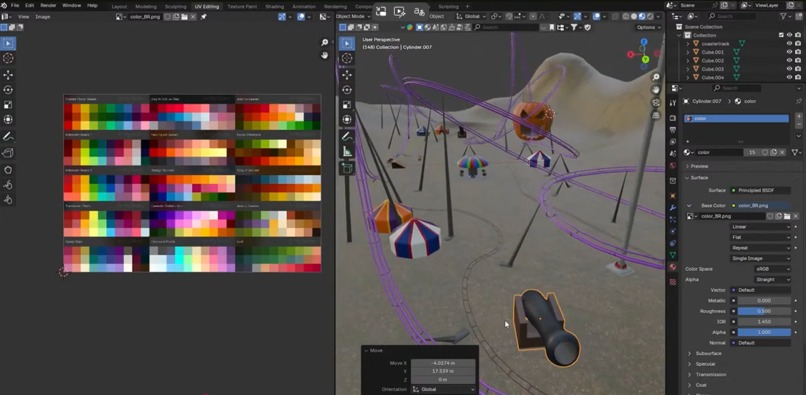Toggle Cube.004 viewport visibility eye
Image resolution: width=806 pixels, height=395 pixels.
[789, 77]
